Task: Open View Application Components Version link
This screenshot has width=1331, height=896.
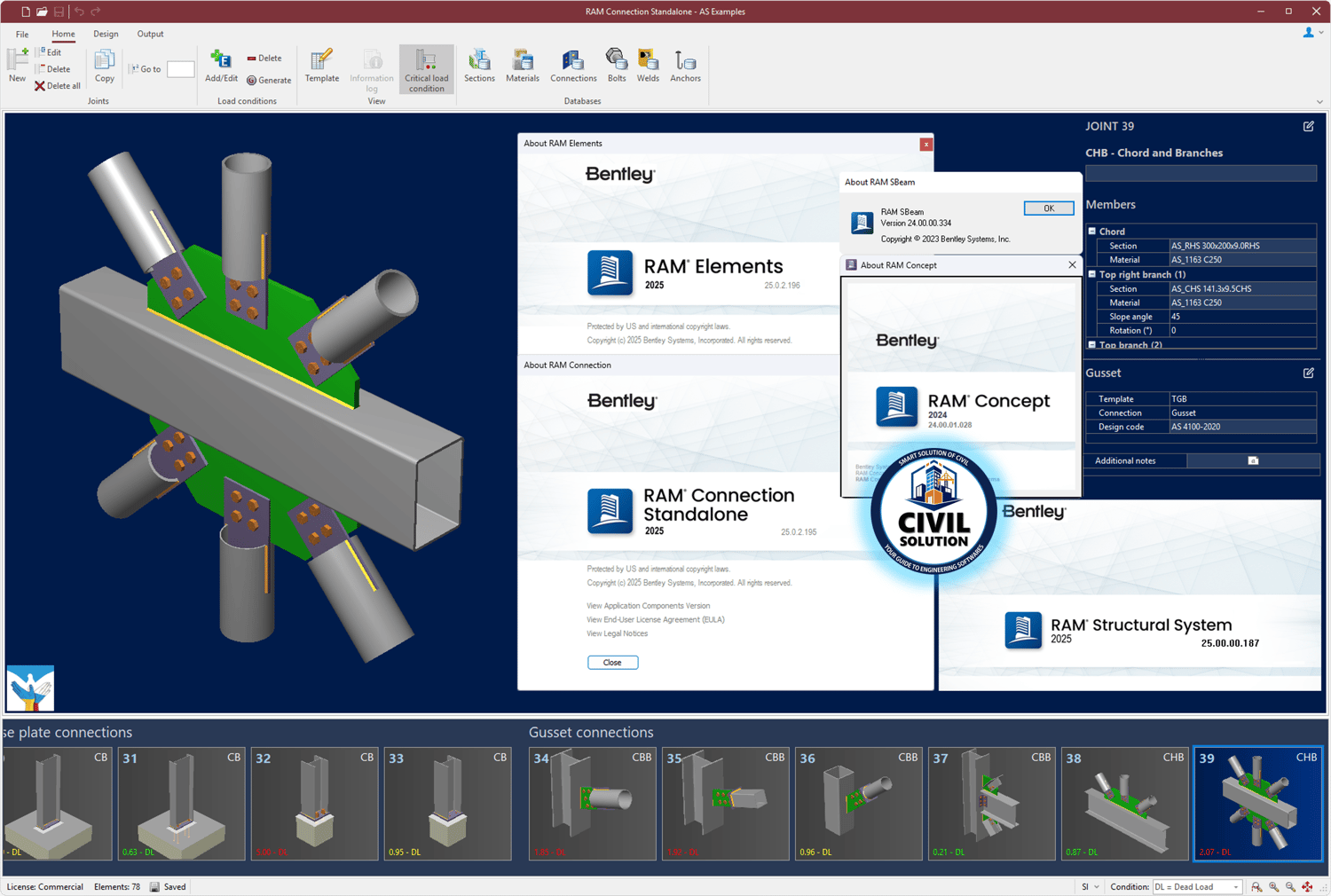Action: (x=649, y=606)
